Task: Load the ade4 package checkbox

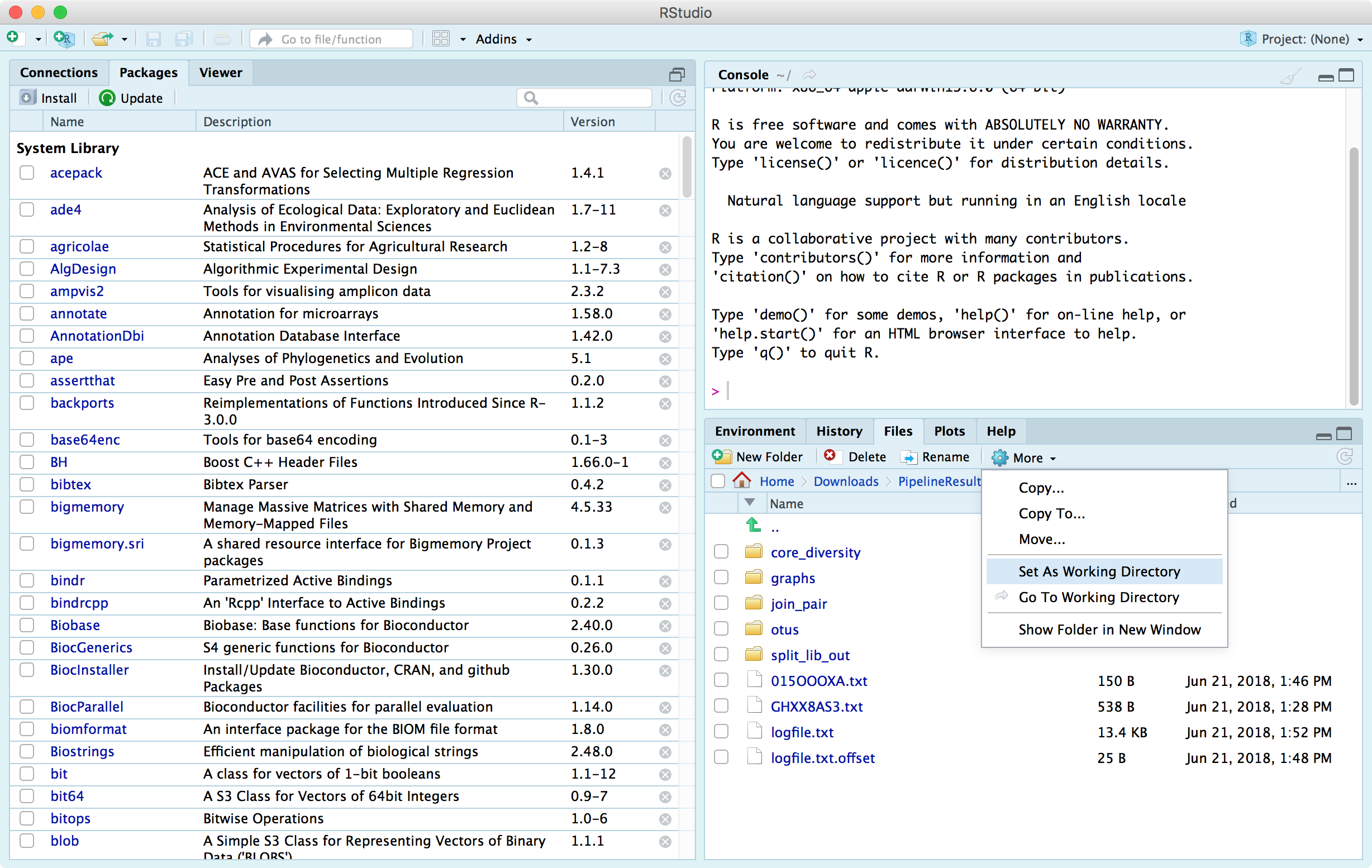Action: pyautogui.click(x=27, y=209)
